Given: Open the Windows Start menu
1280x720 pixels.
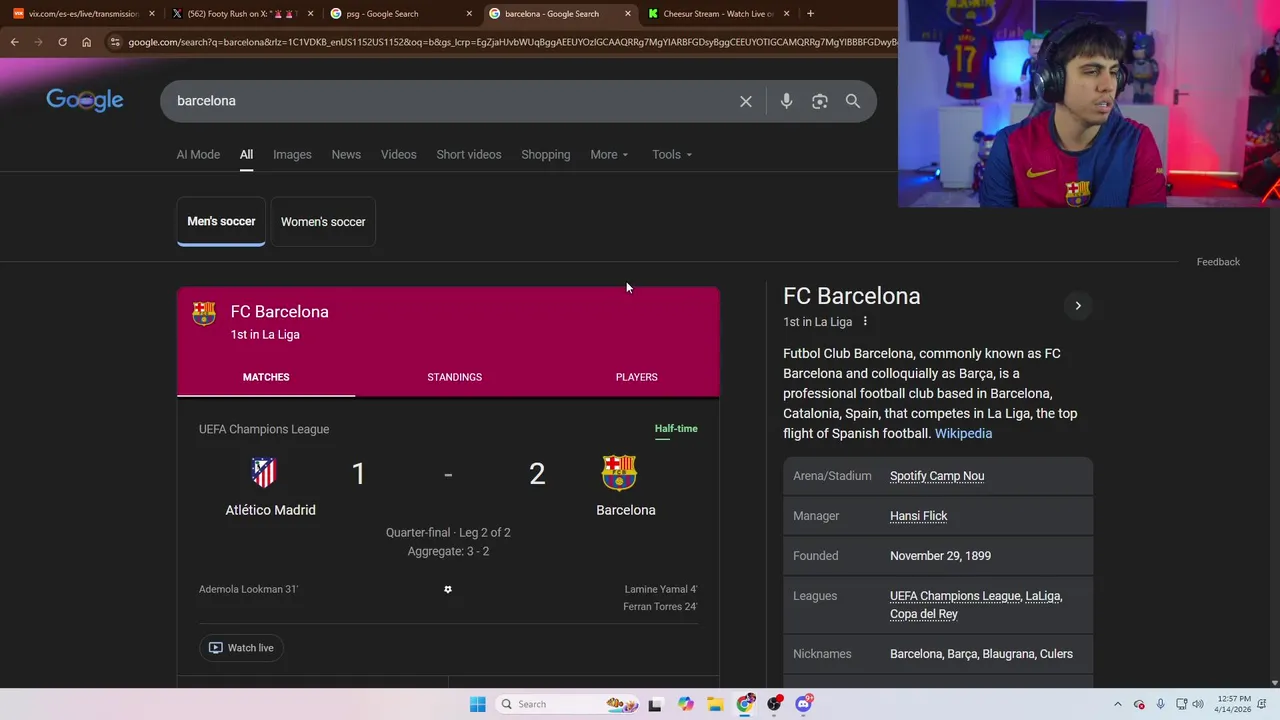Looking at the screenshot, I should pyautogui.click(x=477, y=704).
